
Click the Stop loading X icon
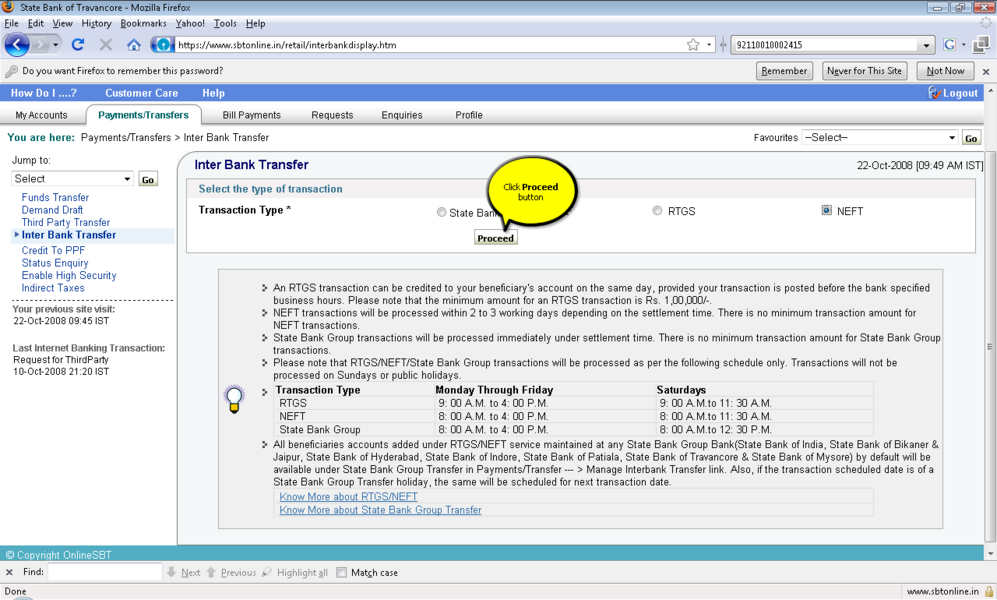(x=106, y=45)
